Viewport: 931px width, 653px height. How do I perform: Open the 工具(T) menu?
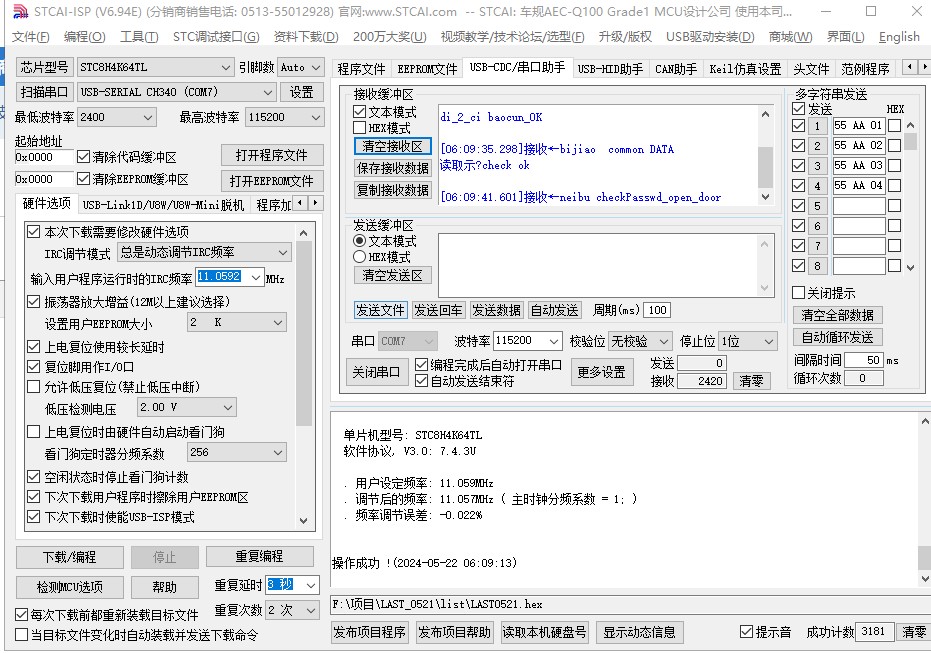pyautogui.click(x=139, y=37)
